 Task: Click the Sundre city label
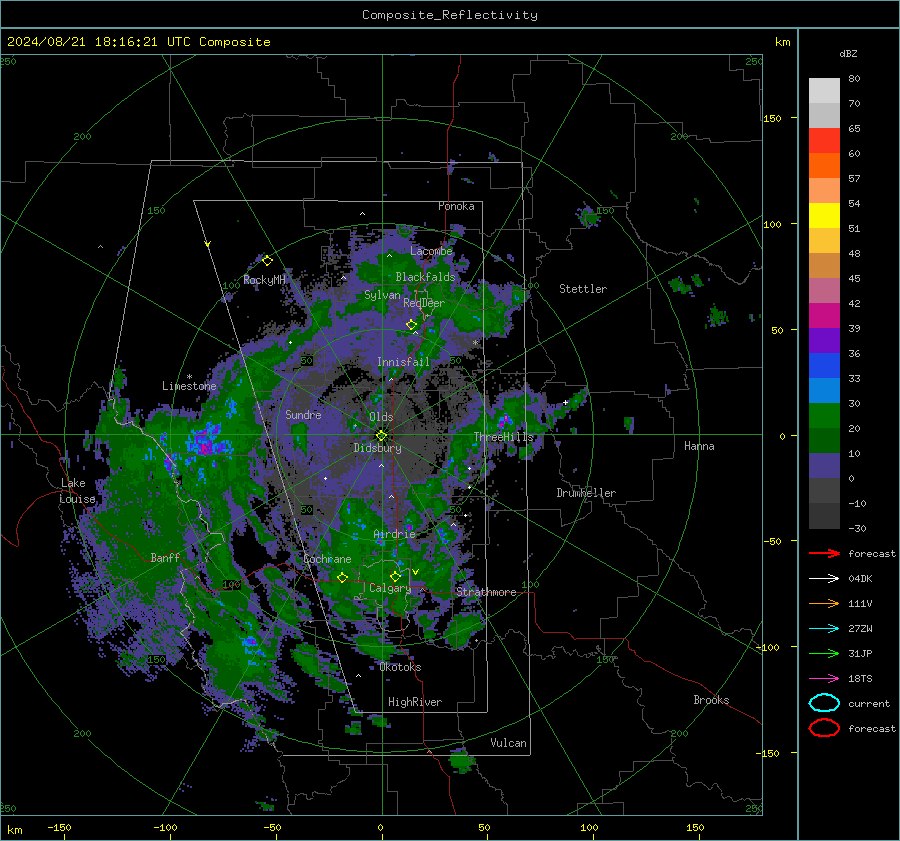pos(303,414)
